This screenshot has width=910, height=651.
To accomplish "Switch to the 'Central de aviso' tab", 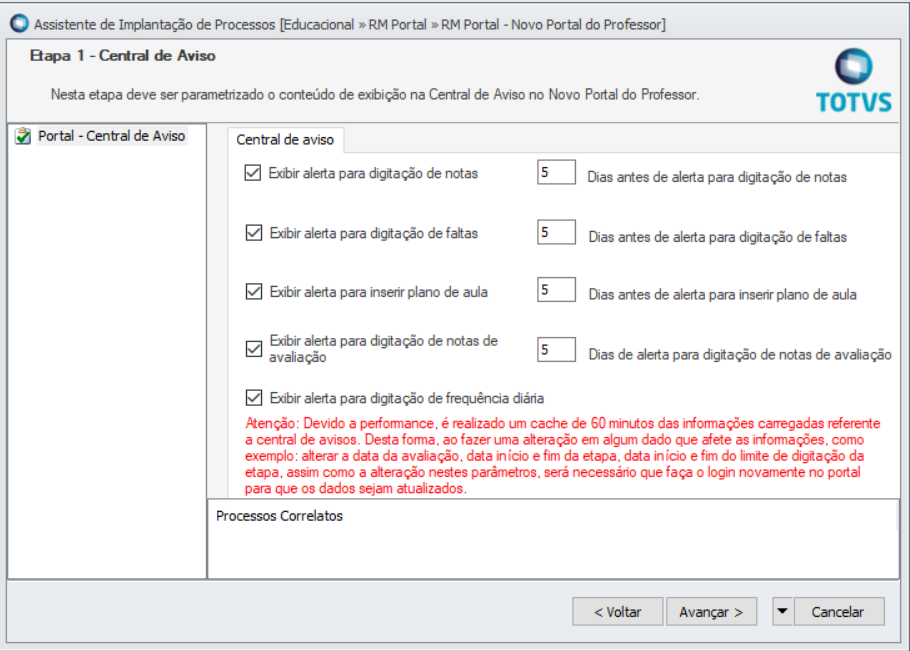I will tap(285, 139).
